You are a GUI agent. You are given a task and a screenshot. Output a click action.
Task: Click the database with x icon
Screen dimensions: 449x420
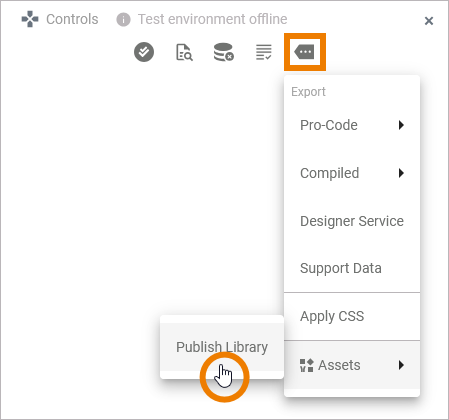224,52
